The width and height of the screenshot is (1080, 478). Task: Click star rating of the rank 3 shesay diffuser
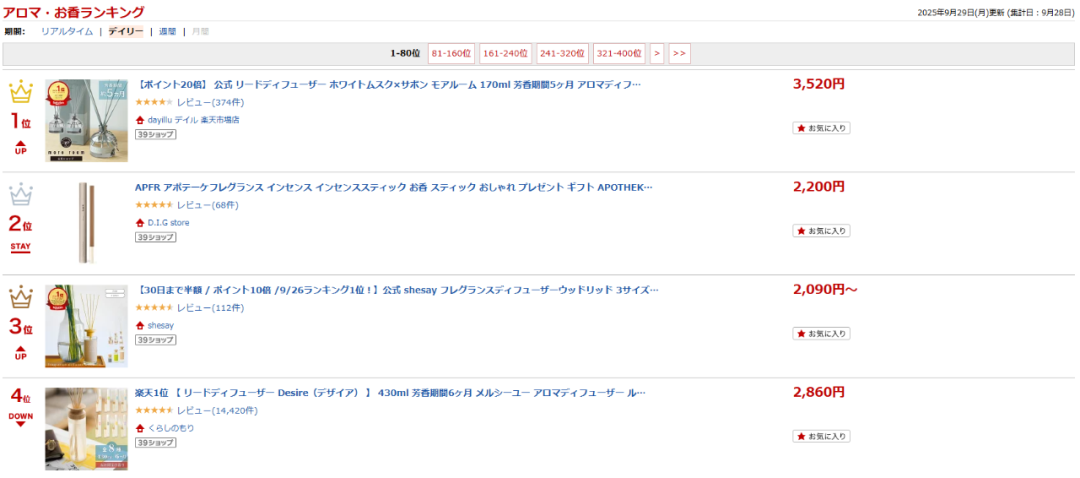pos(153,308)
